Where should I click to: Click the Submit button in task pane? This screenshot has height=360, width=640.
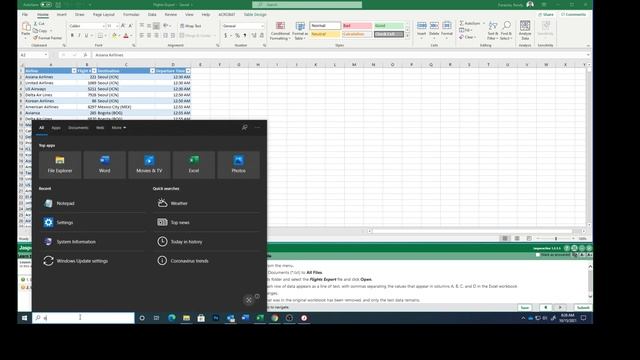(x=582, y=307)
